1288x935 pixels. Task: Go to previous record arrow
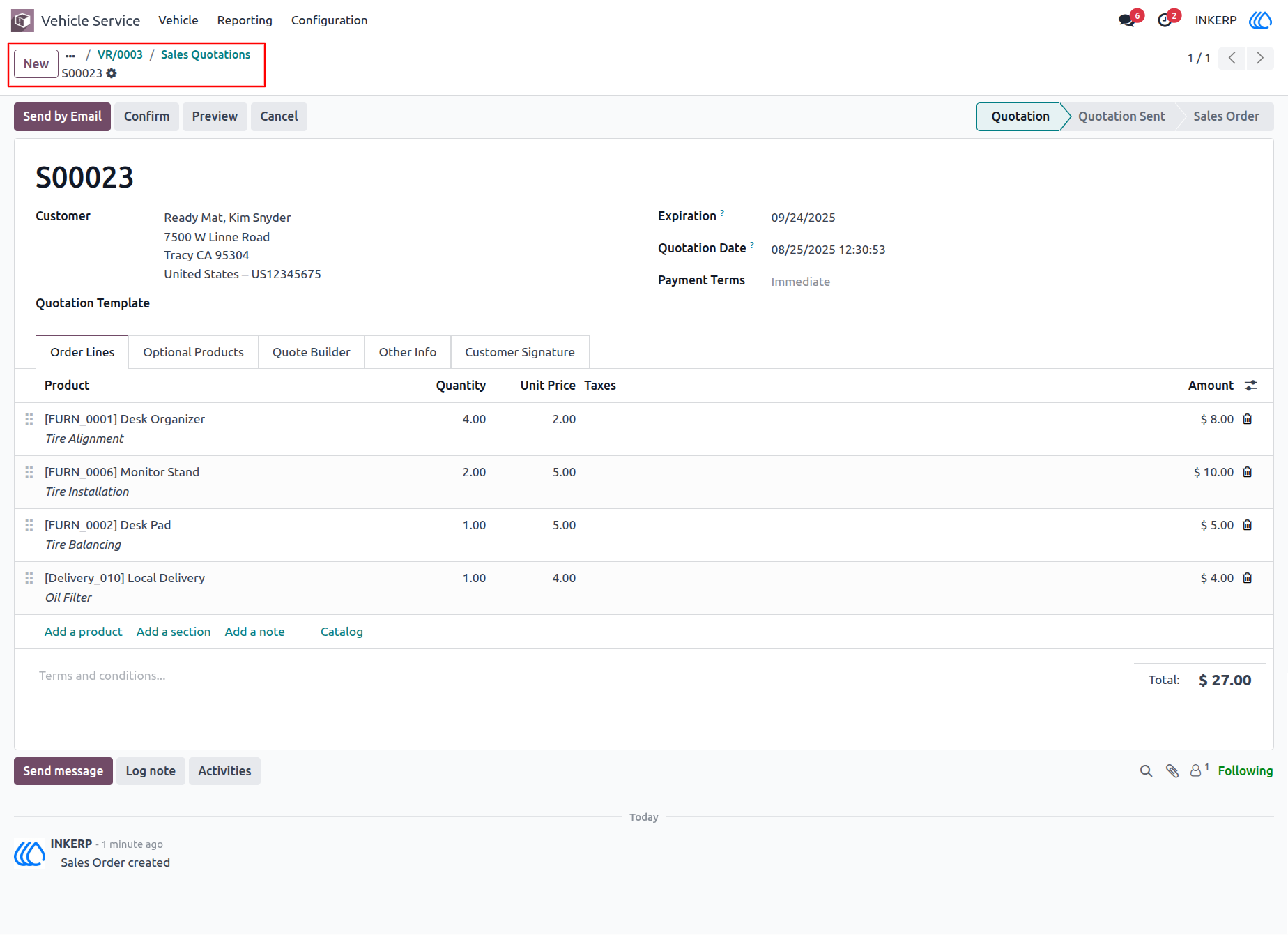point(1232,58)
